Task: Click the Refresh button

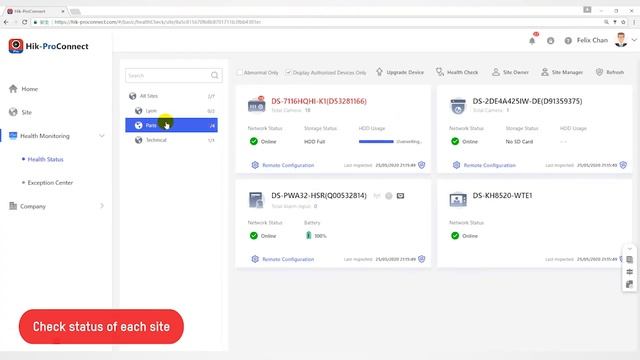Action: pyautogui.click(x=610, y=72)
